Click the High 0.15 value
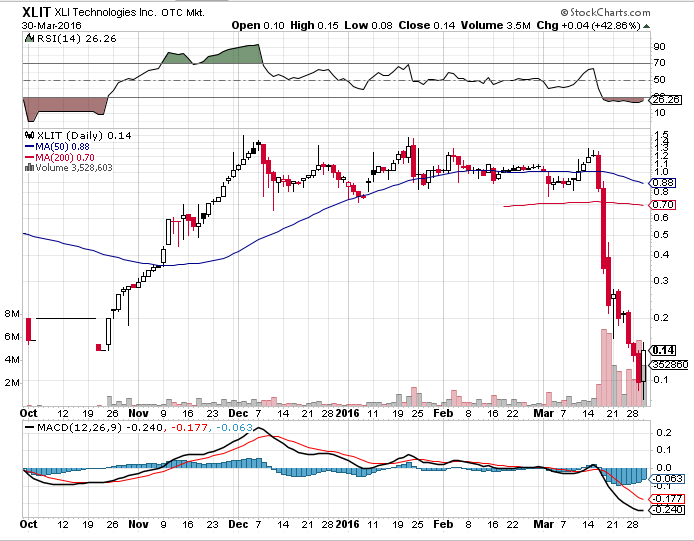The width and height of the screenshot is (694, 541). click(314, 26)
